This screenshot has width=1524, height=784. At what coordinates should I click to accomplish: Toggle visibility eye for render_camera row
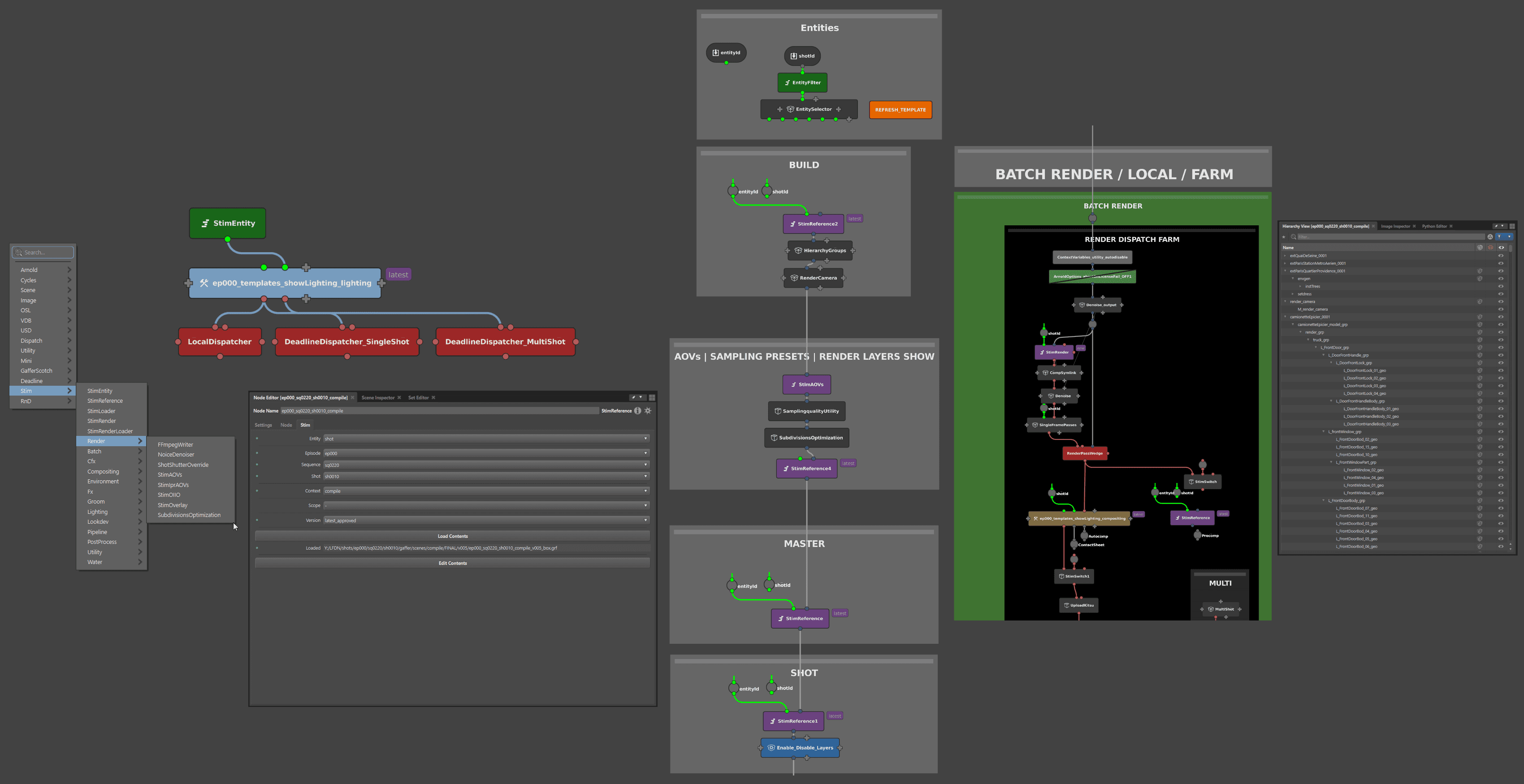tap(1501, 302)
